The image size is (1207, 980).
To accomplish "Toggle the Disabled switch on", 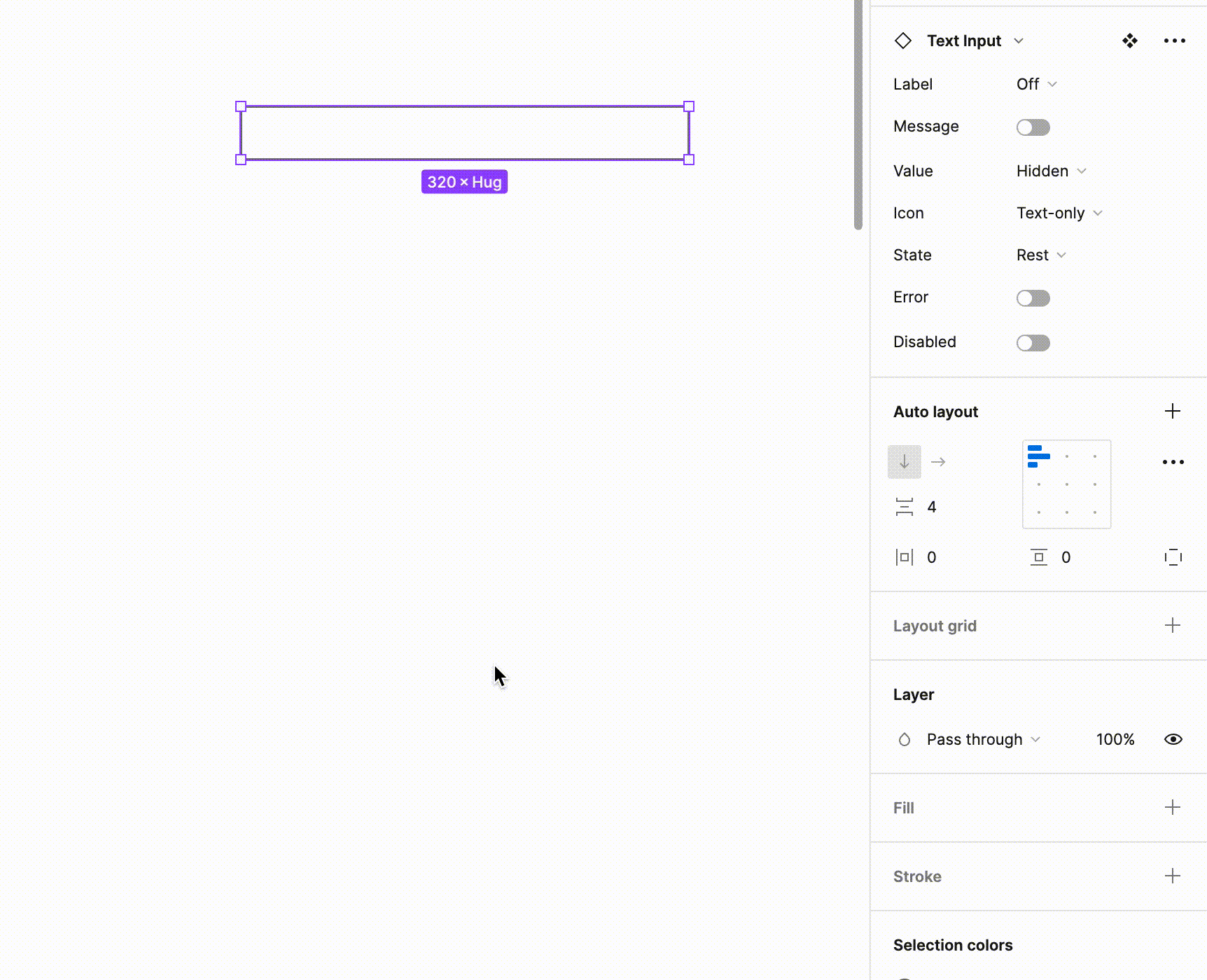I will [x=1033, y=343].
